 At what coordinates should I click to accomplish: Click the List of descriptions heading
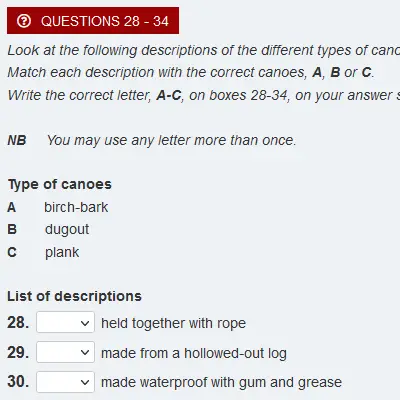[74, 296]
